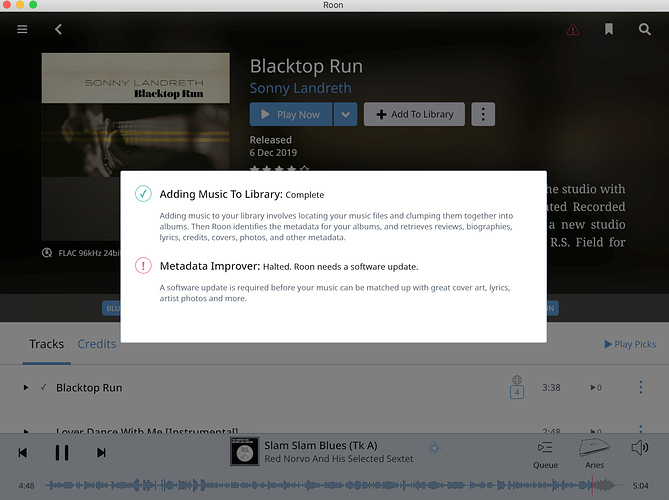Click the red Metadata Improver alert icon
Image resolution: width=669 pixels, height=500 pixels.
(x=143, y=265)
